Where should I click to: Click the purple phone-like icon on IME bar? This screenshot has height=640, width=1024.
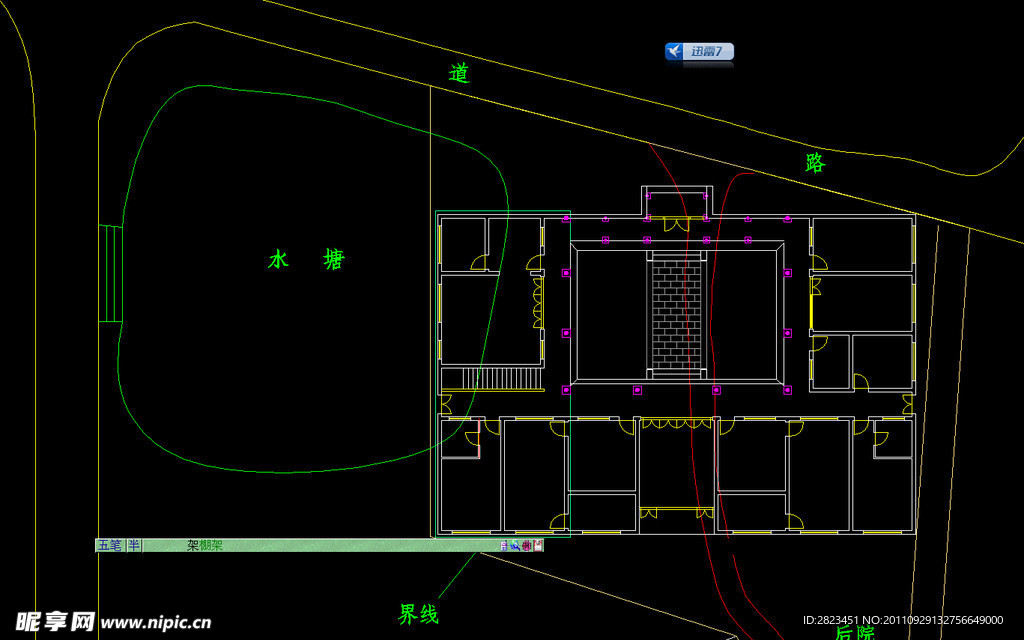[504, 546]
